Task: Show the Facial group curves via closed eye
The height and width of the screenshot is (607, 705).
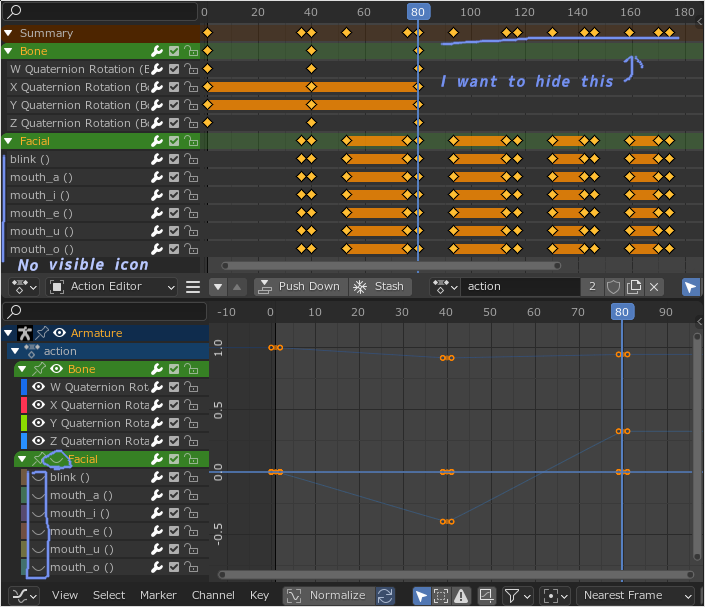Action: pyautogui.click(x=57, y=459)
